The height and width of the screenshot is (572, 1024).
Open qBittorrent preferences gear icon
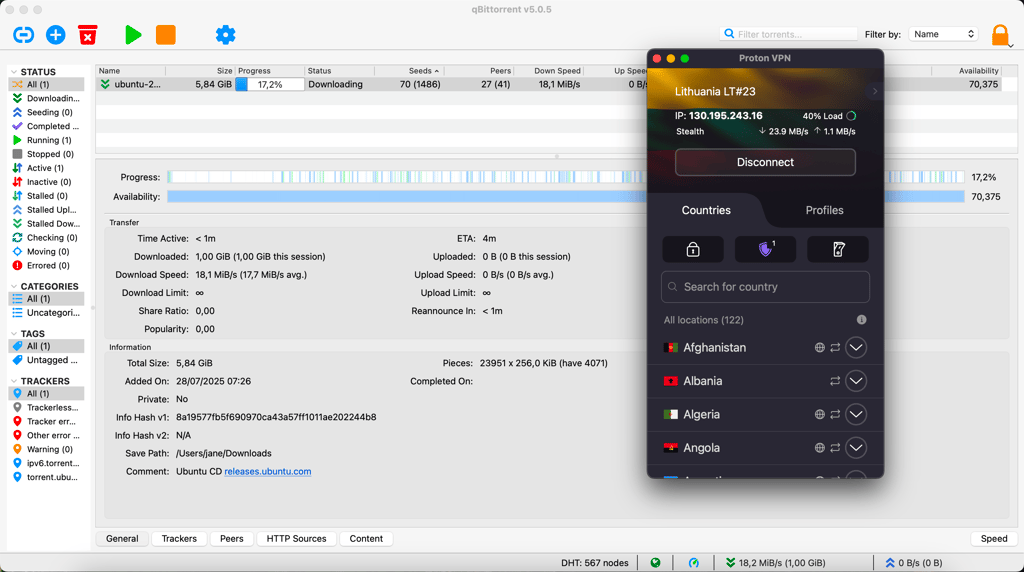[225, 35]
